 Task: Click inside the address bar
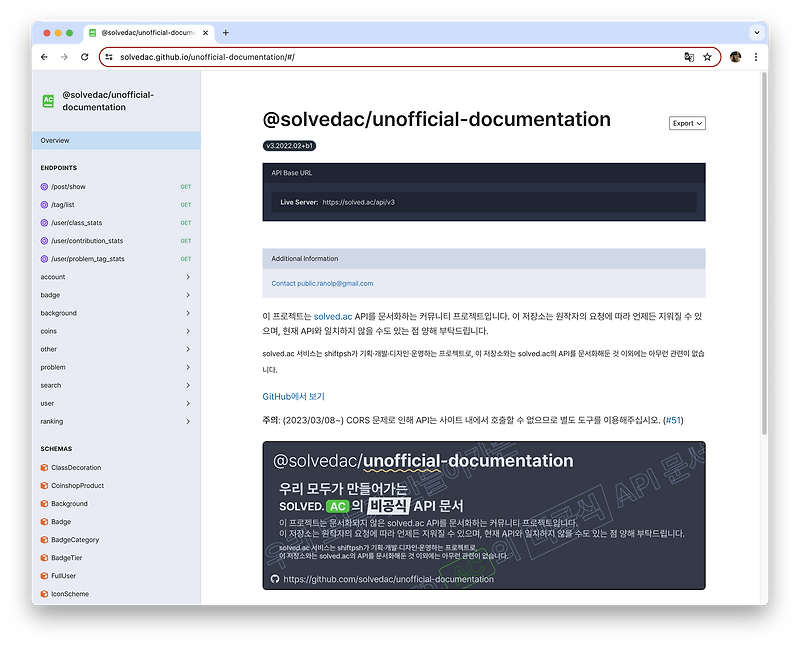pyautogui.click(x=300, y=57)
